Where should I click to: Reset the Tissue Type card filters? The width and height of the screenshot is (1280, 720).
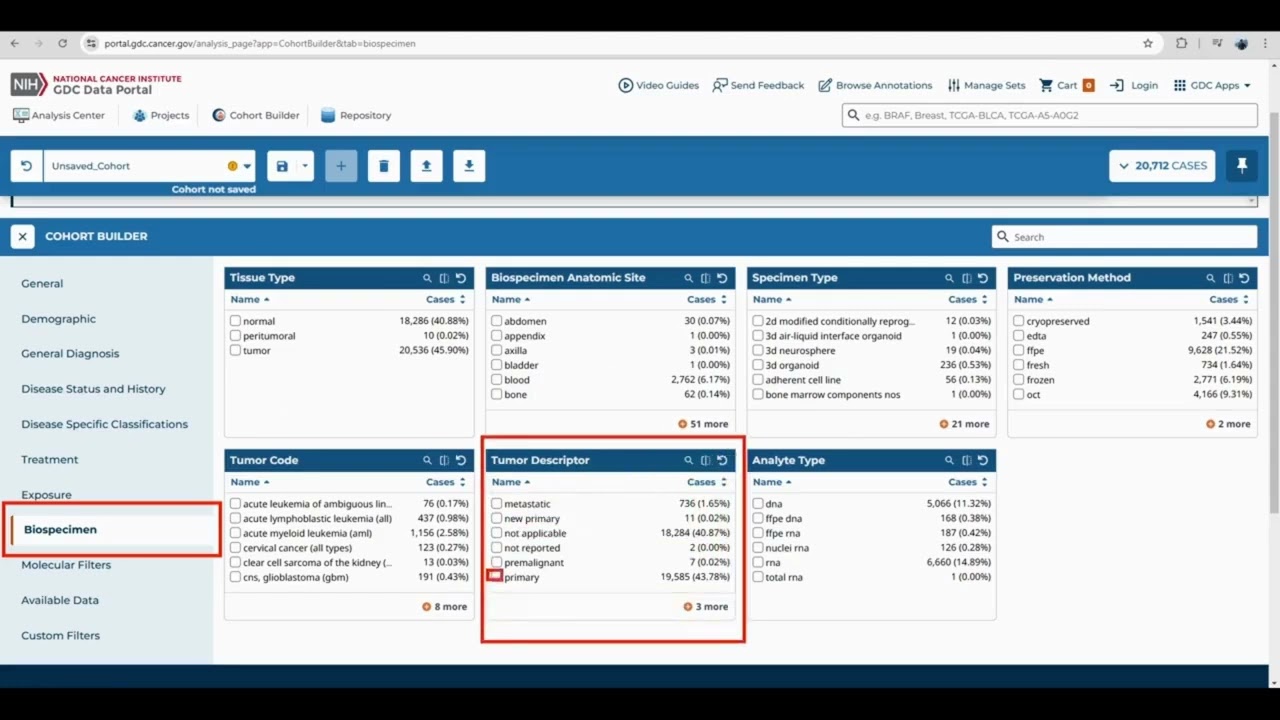[x=461, y=278]
